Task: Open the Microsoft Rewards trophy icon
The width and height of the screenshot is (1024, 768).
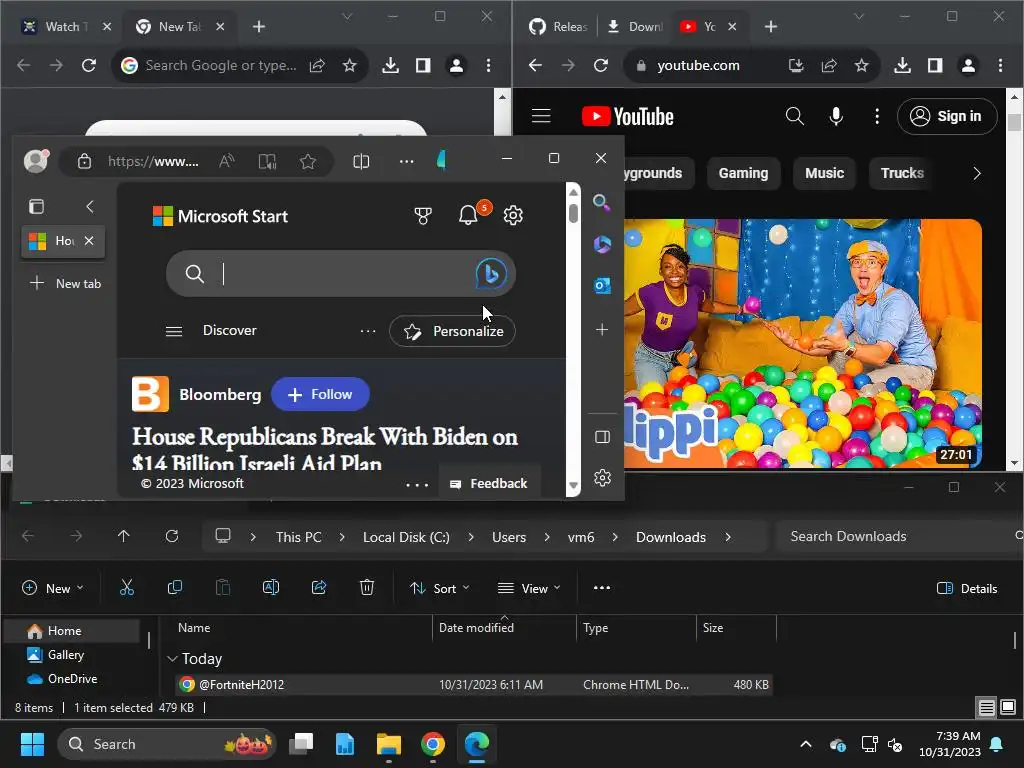Action: pyautogui.click(x=423, y=216)
